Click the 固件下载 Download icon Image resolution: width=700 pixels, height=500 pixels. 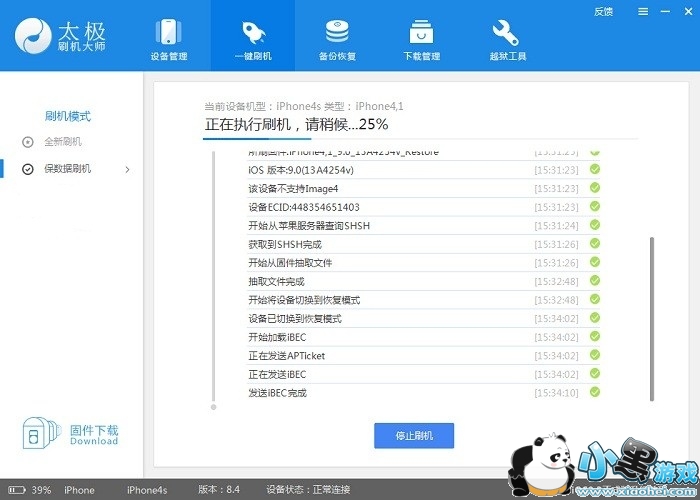(41, 433)
